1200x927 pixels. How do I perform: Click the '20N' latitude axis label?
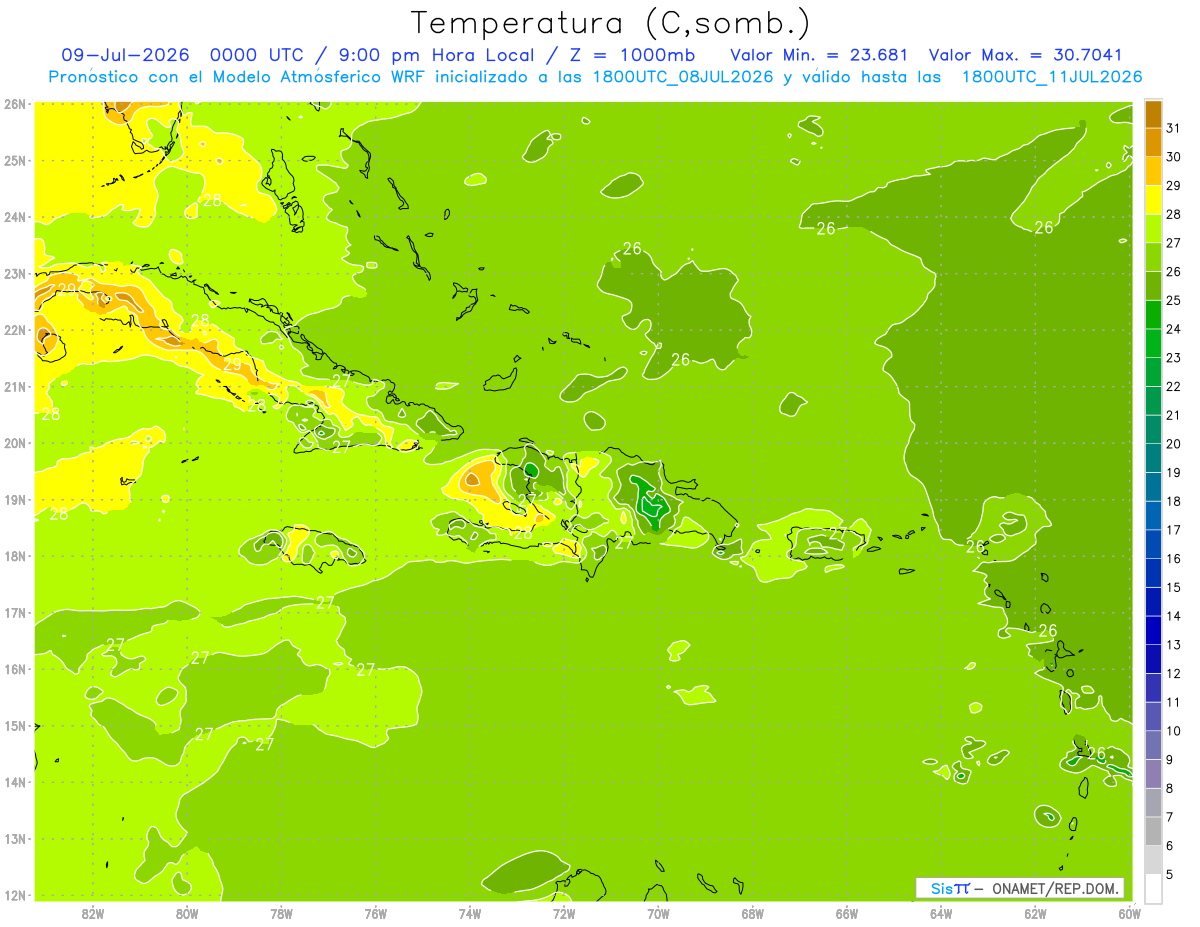15,443
